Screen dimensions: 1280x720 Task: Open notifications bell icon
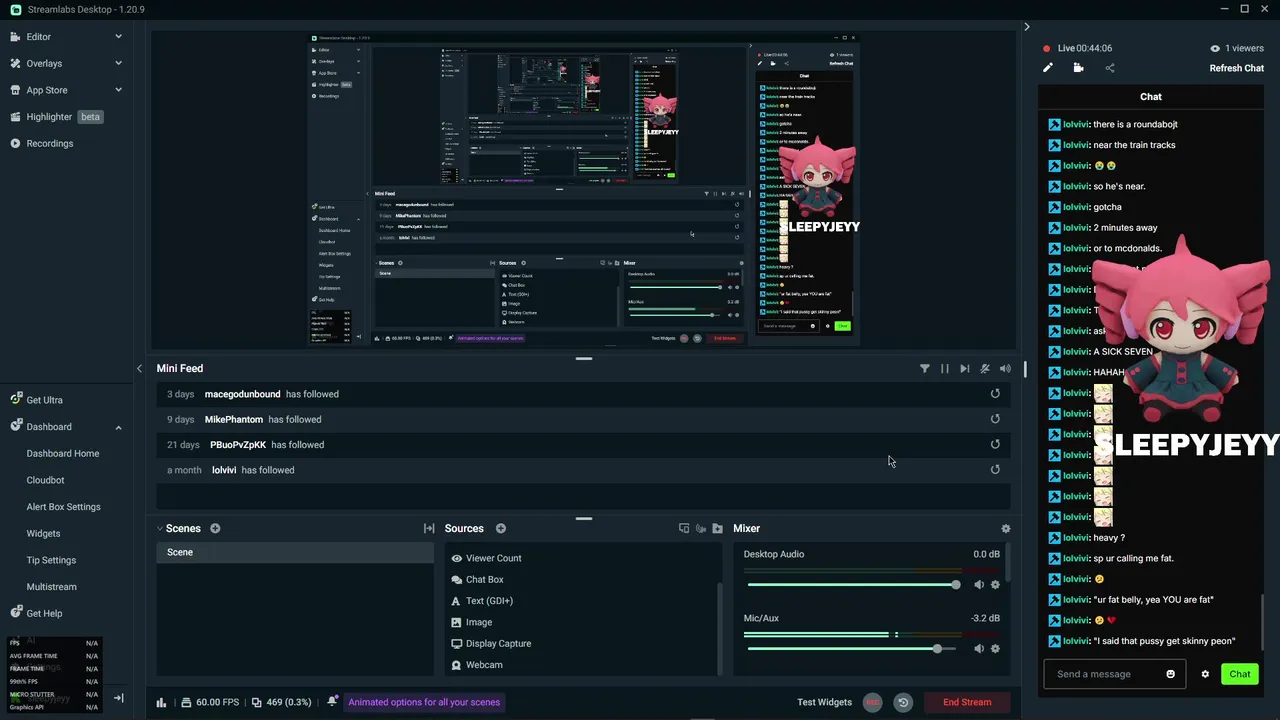pos(333,701)
